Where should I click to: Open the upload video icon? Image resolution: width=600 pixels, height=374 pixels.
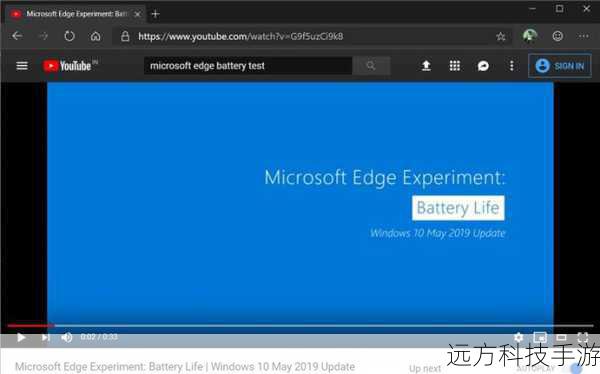pos(426,66)
